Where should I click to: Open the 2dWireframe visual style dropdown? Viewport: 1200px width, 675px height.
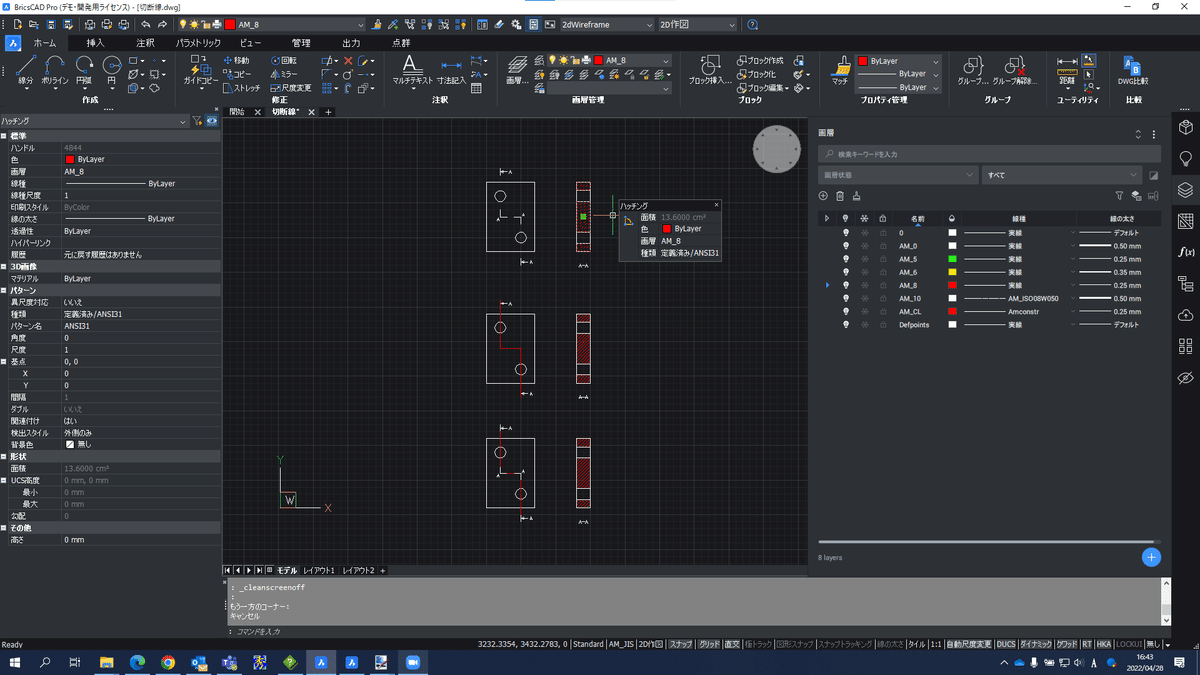pyautogui.click(x=607, y=24)
